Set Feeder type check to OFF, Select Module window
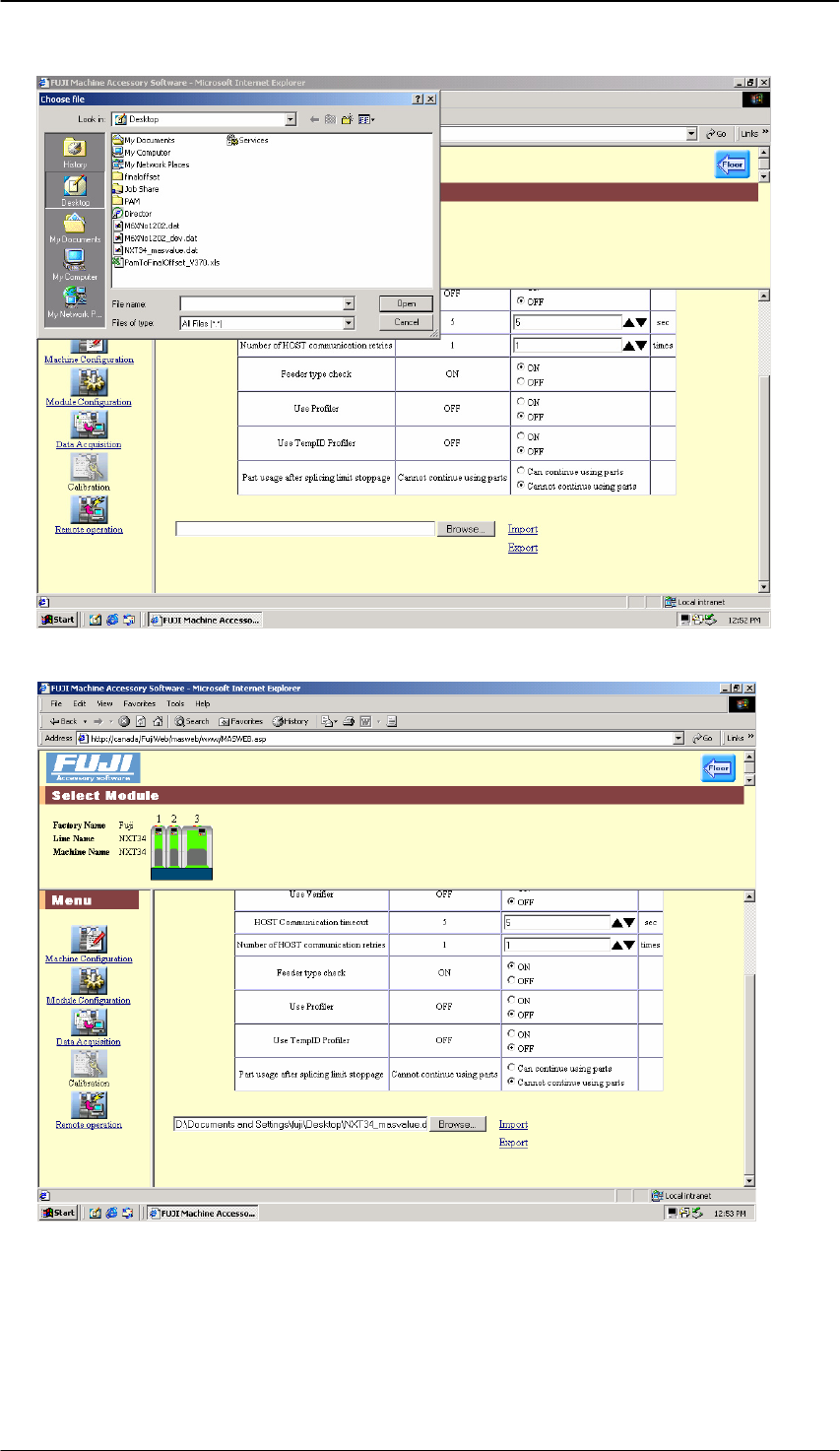This screenshot has height=1451, width=840. (511, 980)
